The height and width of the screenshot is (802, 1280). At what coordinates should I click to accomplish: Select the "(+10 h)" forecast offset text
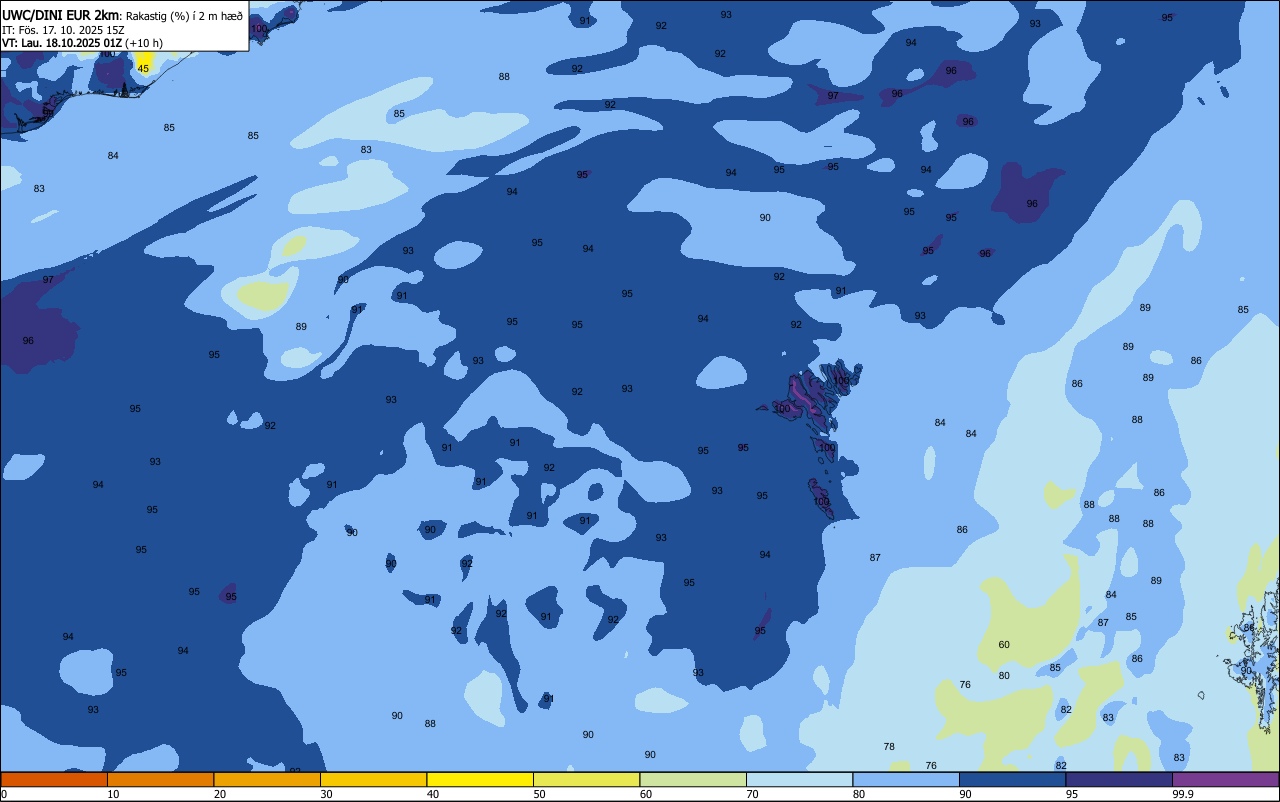click(x=144, y=43)
